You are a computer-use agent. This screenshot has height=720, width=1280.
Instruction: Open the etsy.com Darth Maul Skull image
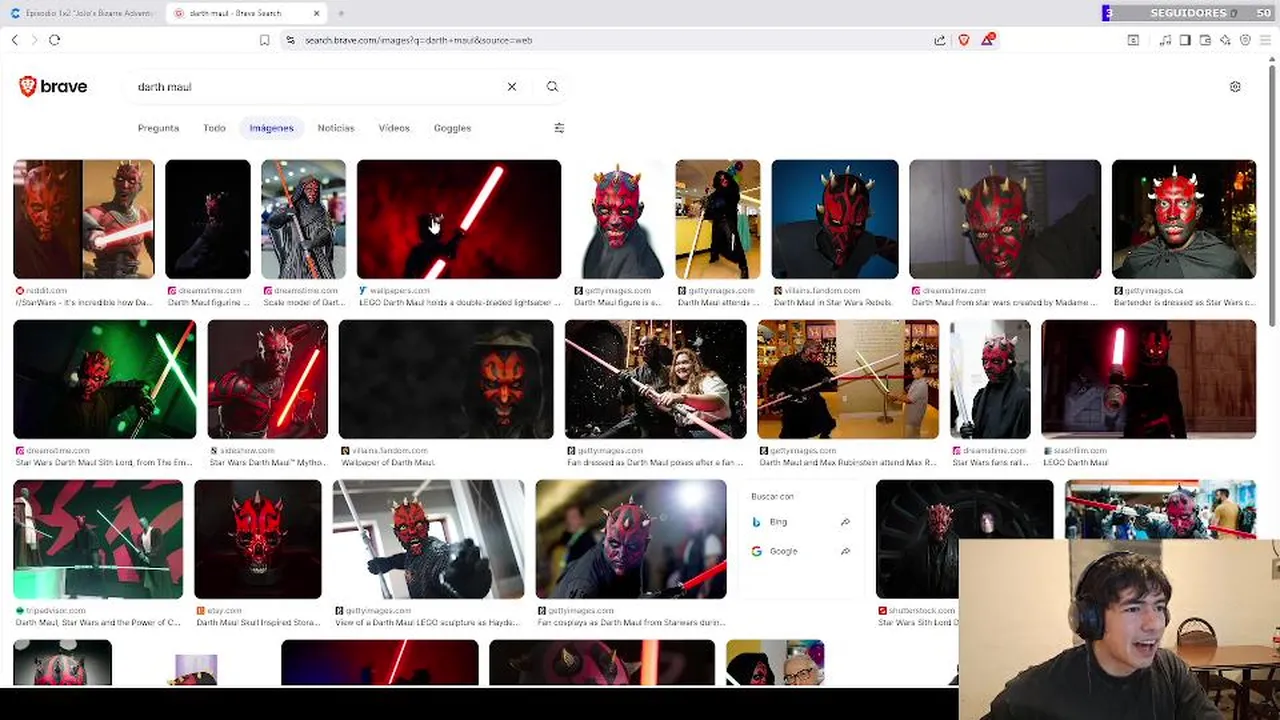coord(258,539)
